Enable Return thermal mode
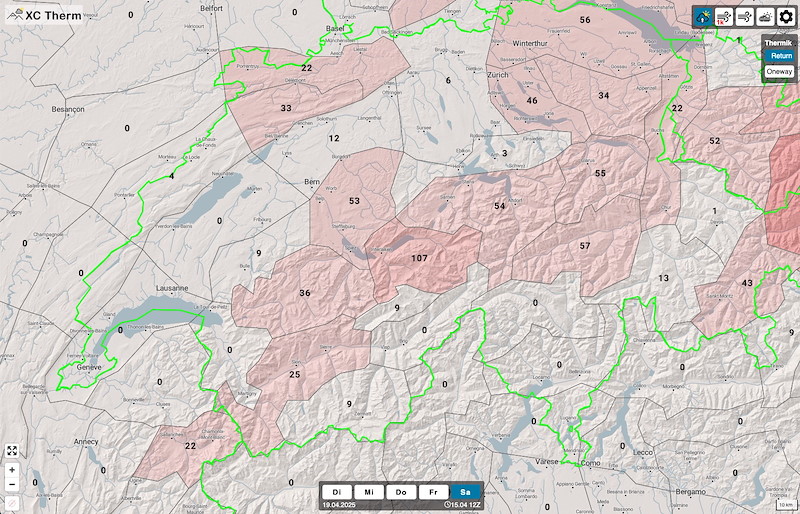The width and height of the screenshot is (800, 514). [x=779, y=57]
